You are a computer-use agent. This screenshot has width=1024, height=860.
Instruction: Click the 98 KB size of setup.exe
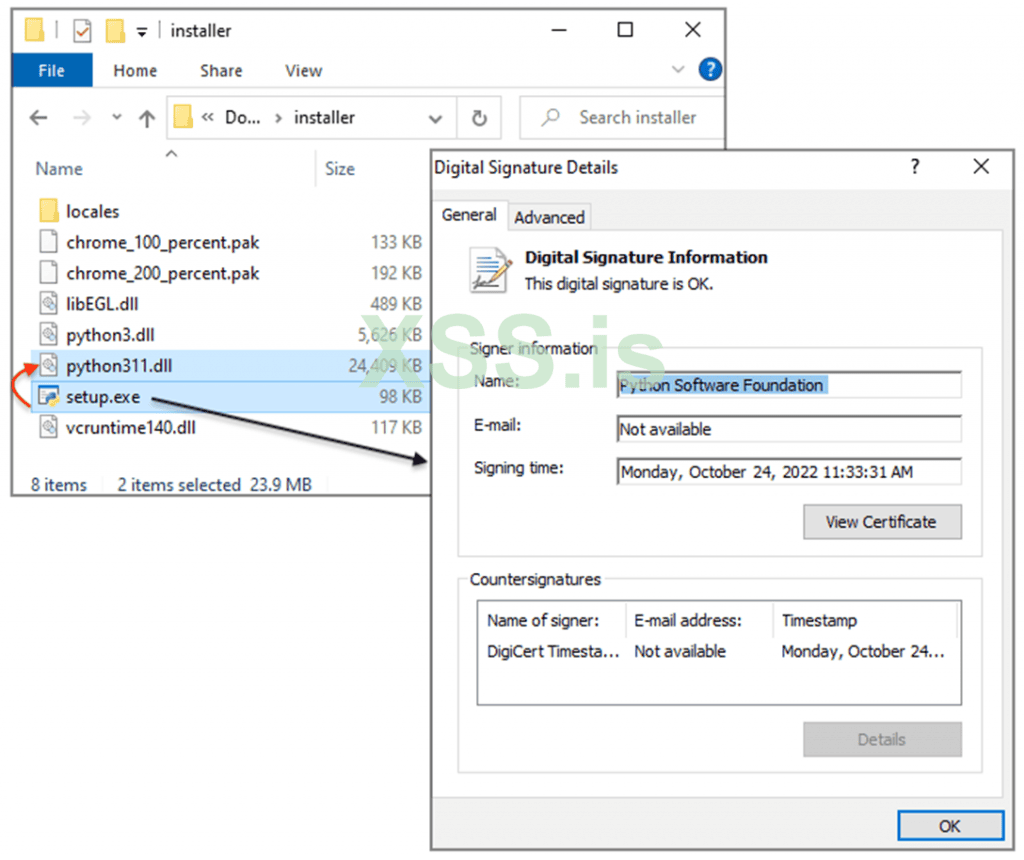click(x=400, y=396)
